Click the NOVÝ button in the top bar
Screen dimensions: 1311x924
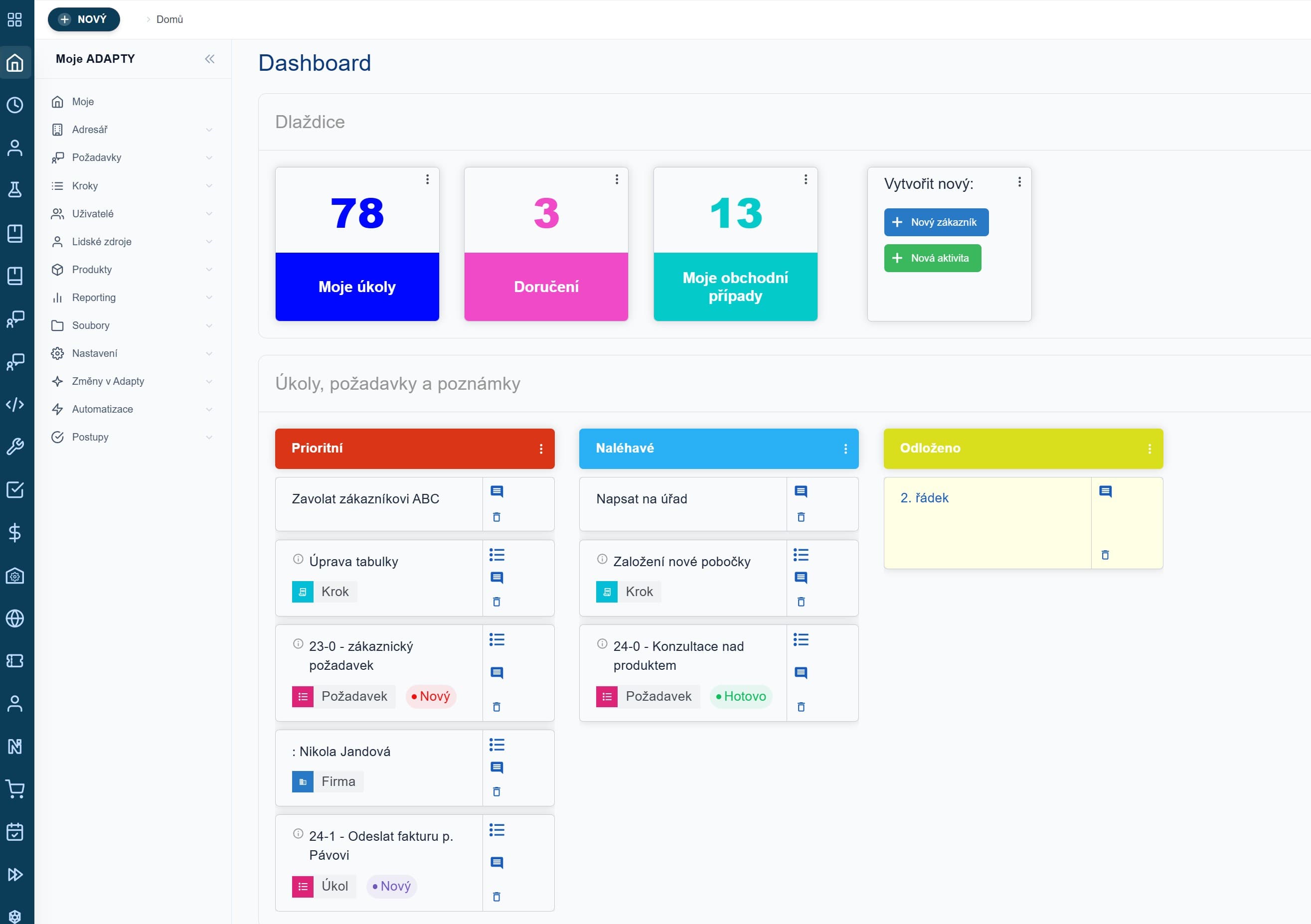coord(84,19)
